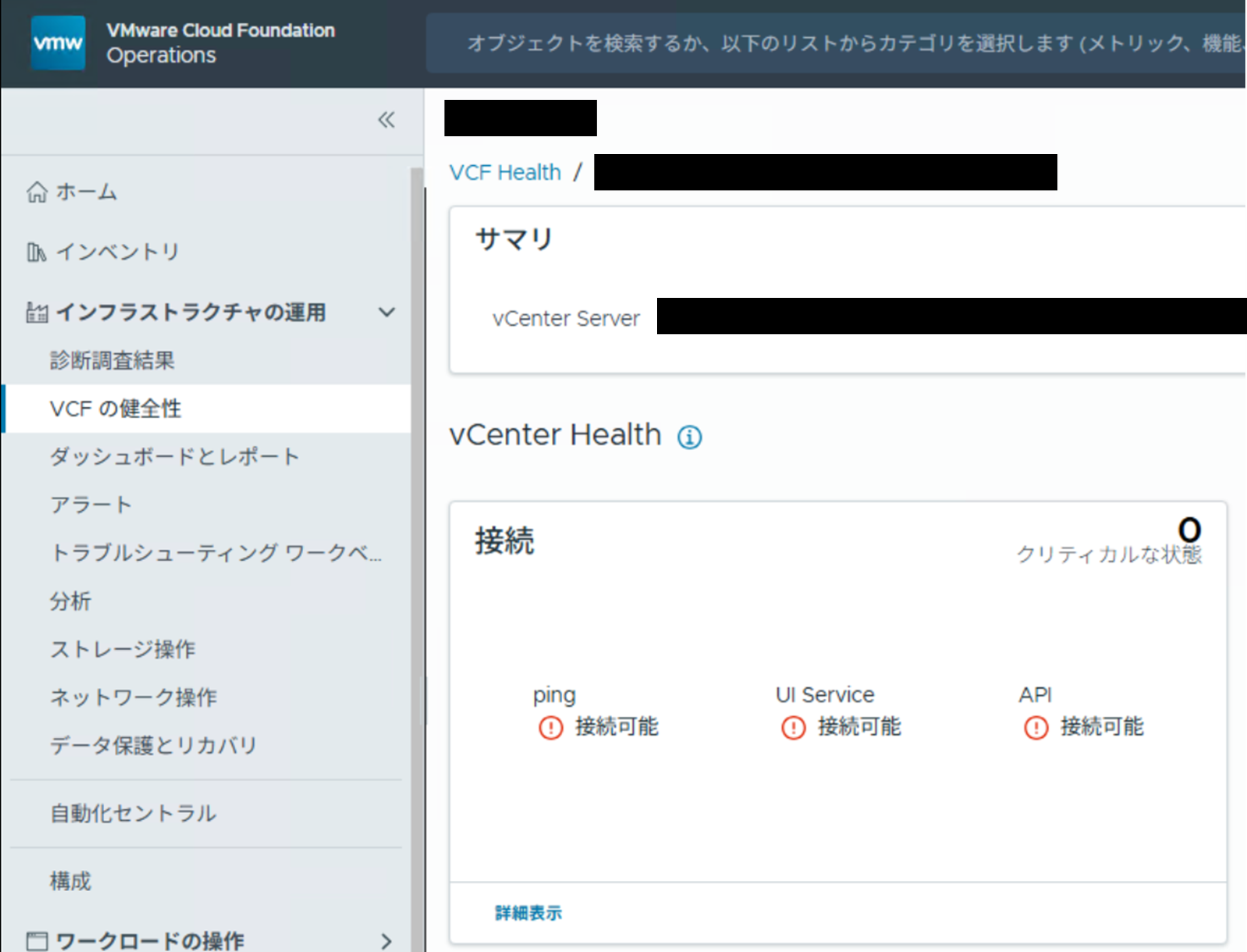The width and height of the screenshot is (1247, 952).
Task: Click the infrastructure operations chart icon
Action: [x=36, y=312]
